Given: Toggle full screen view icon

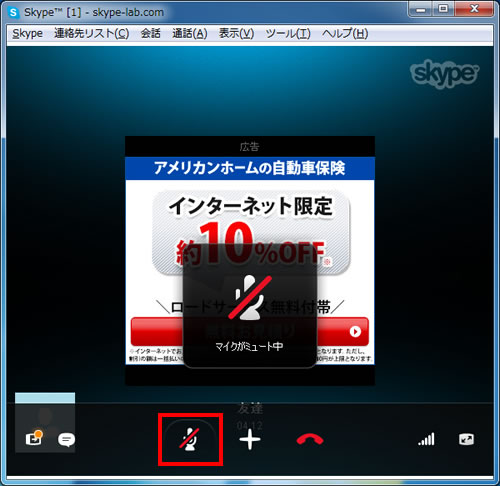Looking at the screenshot, I should click(466, 439).
